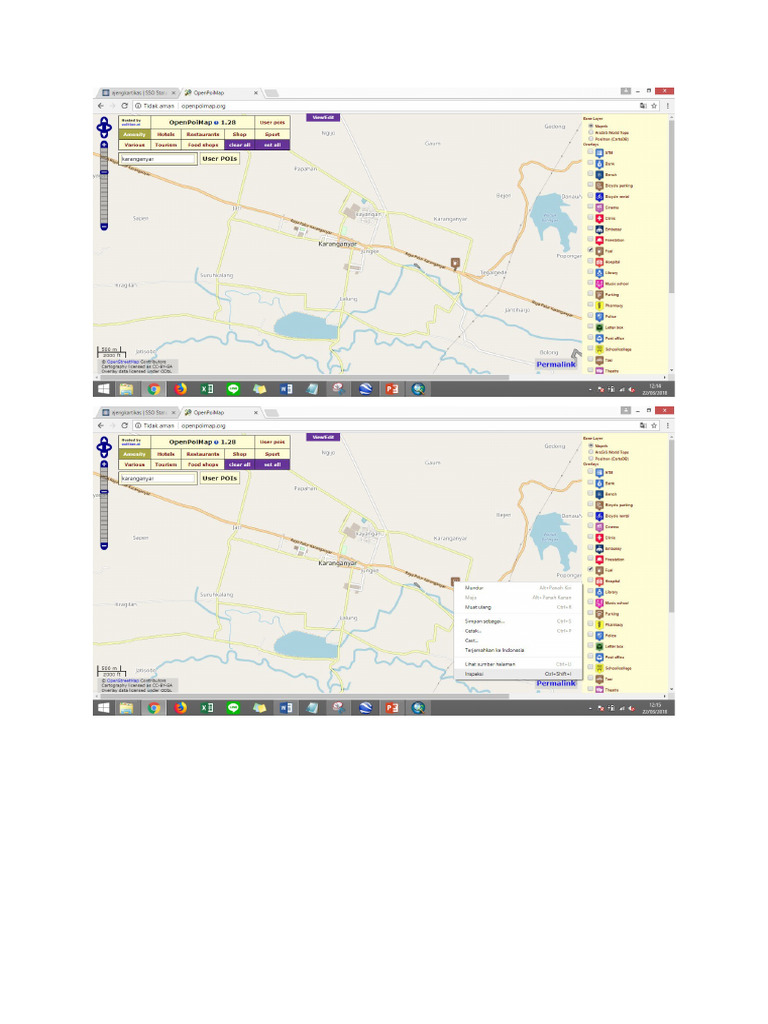Bookmark page with star icon in upper screenshot

(654, 106)
